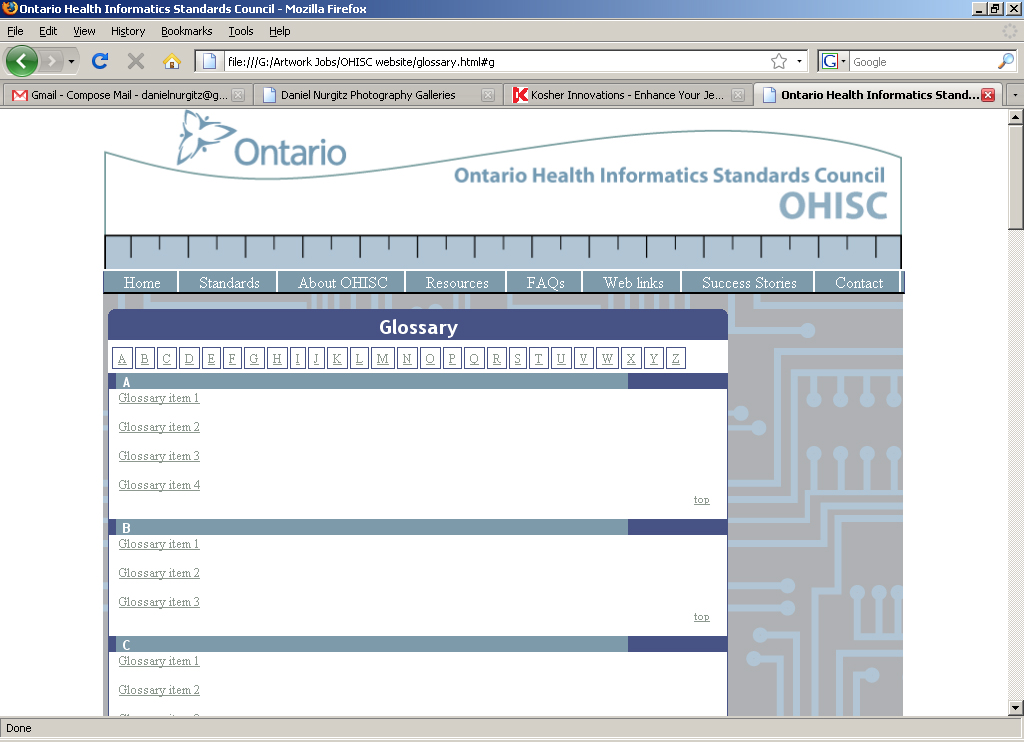
Task: Bookmark this page with the star icon
Action: click(x=779, y=61)
